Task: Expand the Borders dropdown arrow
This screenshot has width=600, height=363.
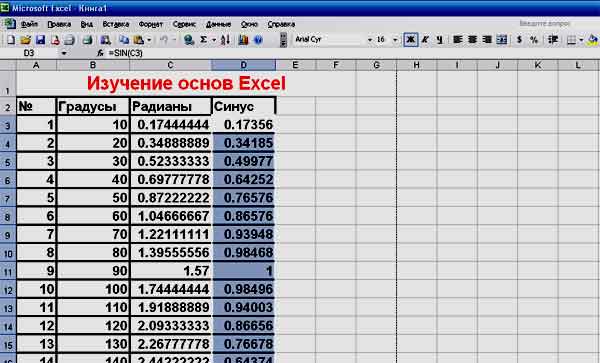Action: (581, 40)
